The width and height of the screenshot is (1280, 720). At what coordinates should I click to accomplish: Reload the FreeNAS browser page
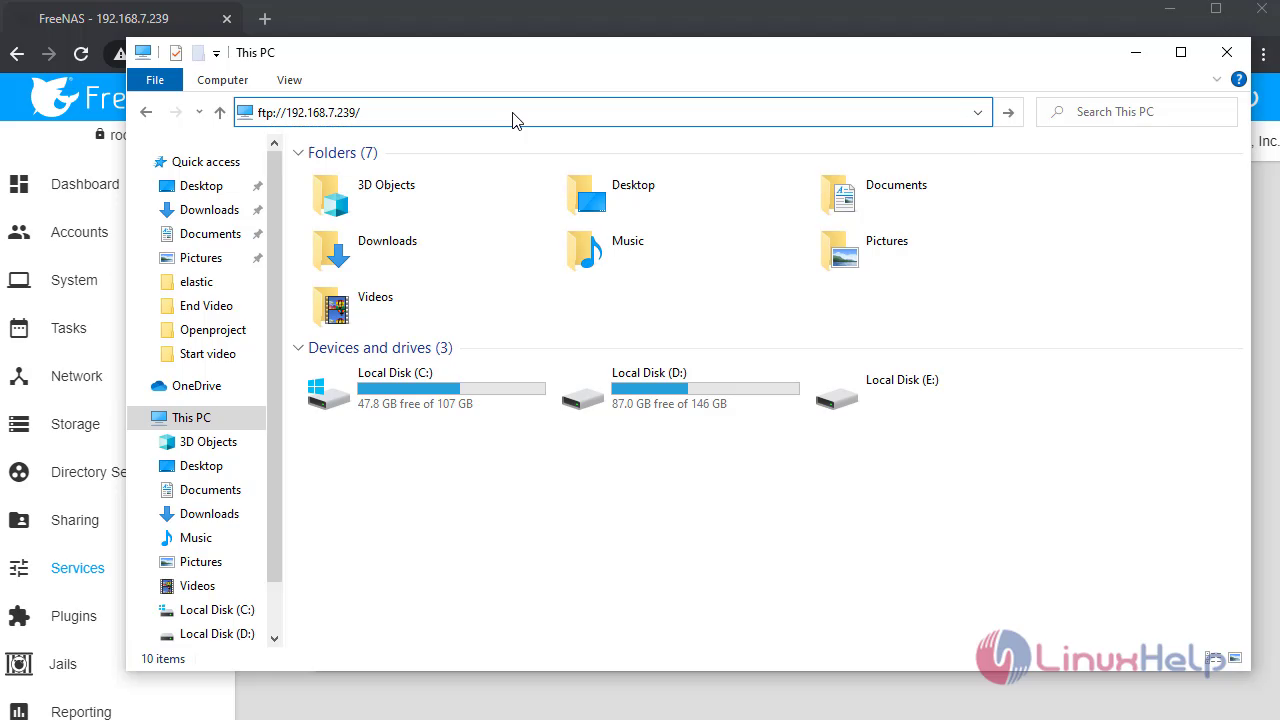81,54
